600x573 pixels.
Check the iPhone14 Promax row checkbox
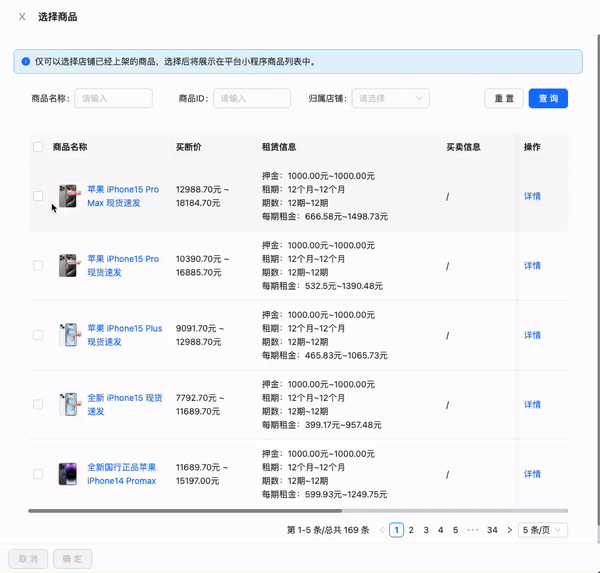tap(38, 474)
